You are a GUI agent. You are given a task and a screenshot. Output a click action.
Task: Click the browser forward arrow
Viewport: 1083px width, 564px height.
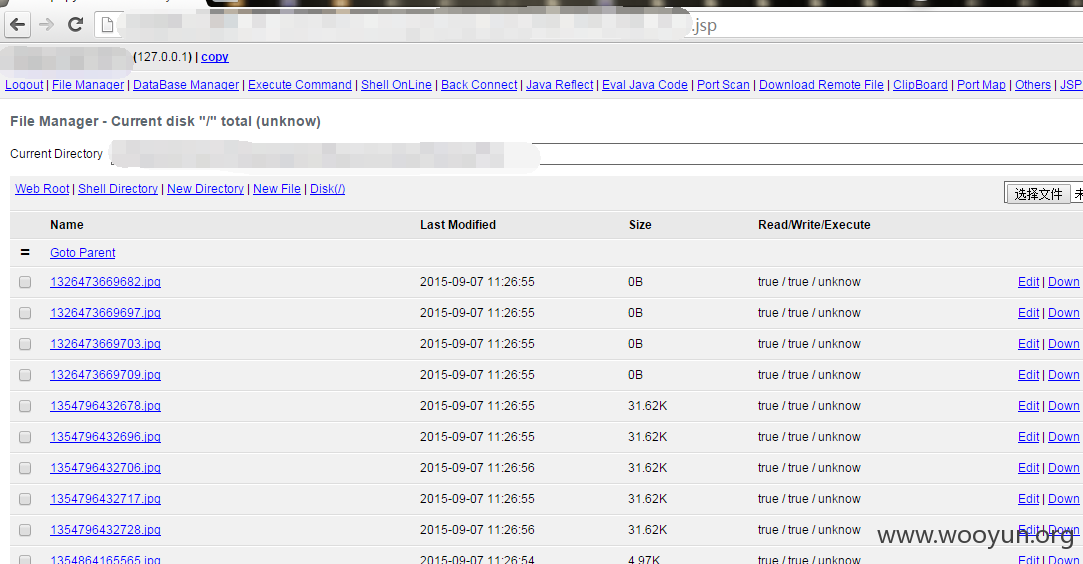pyautogui.click(x=46, y=26)
